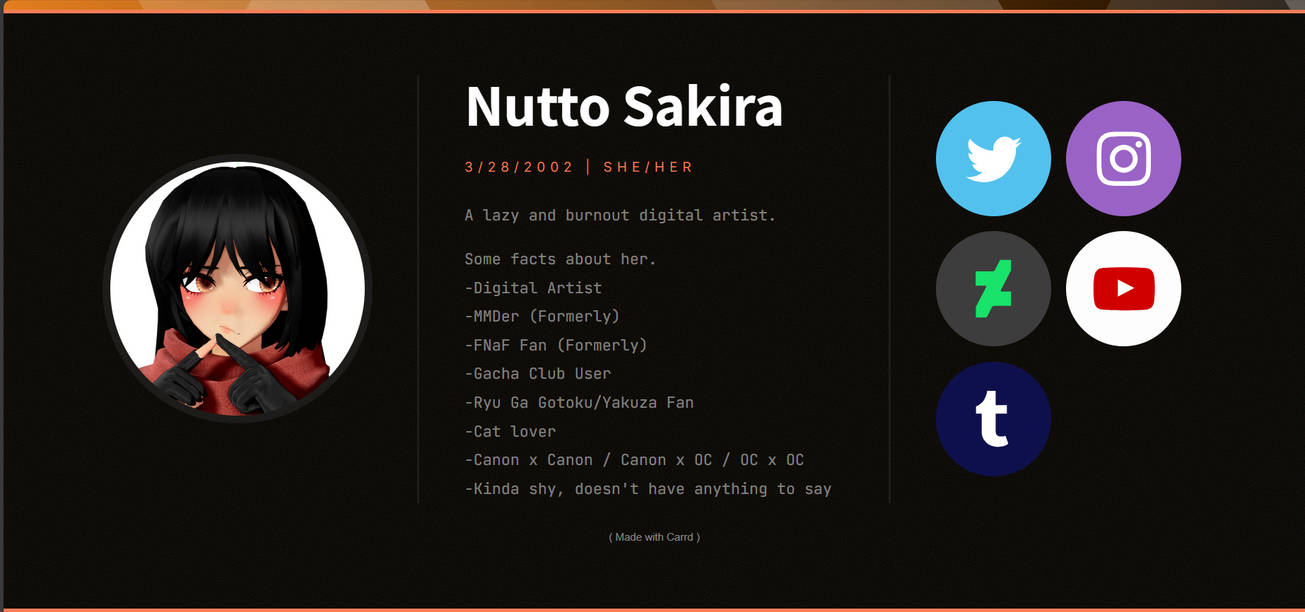Click the Cat lover list entry
This screenshot has height=612, width=1305.
tap(510, 431)
